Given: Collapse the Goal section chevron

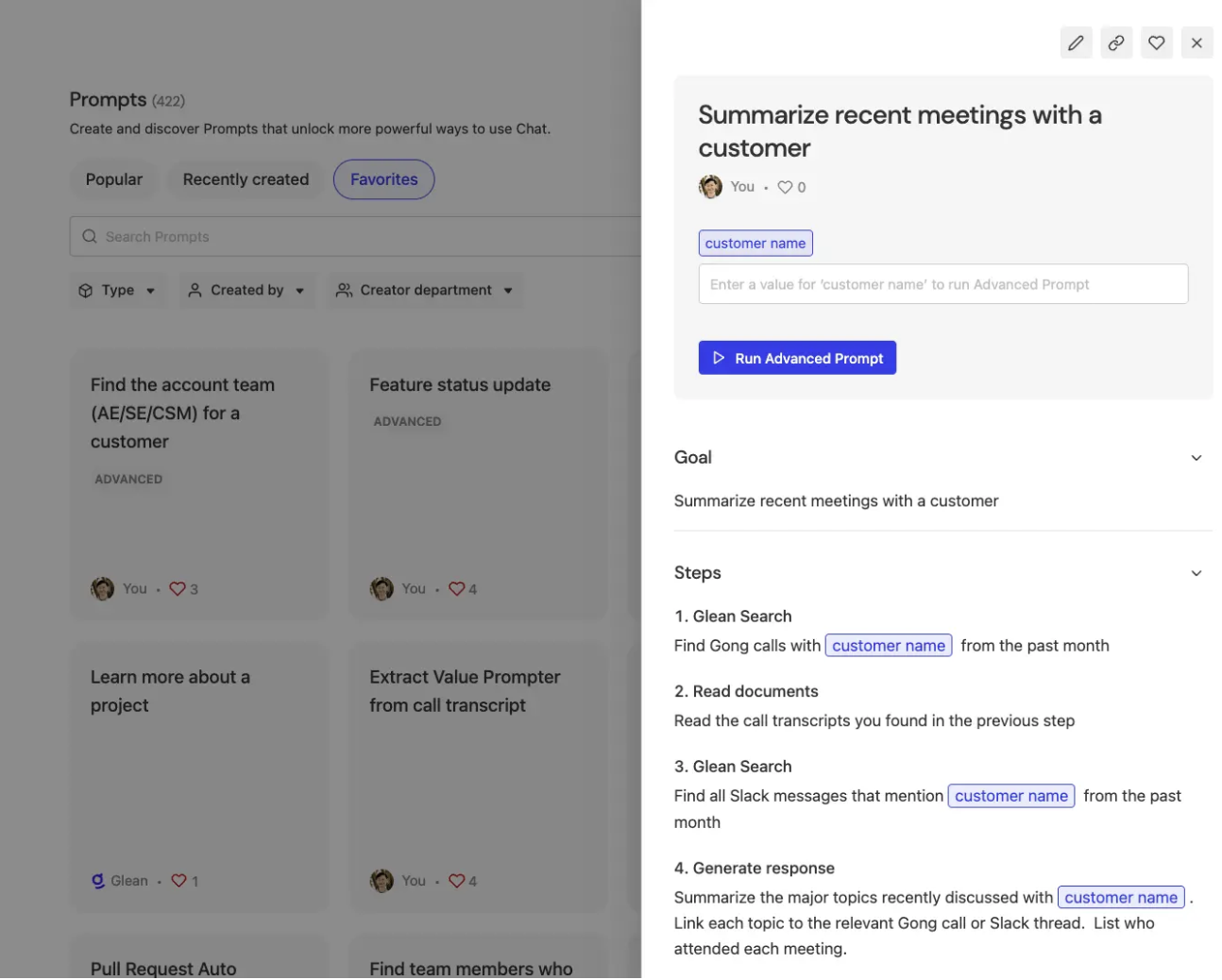Looking at the screenshot, I should click(1196, 458).
